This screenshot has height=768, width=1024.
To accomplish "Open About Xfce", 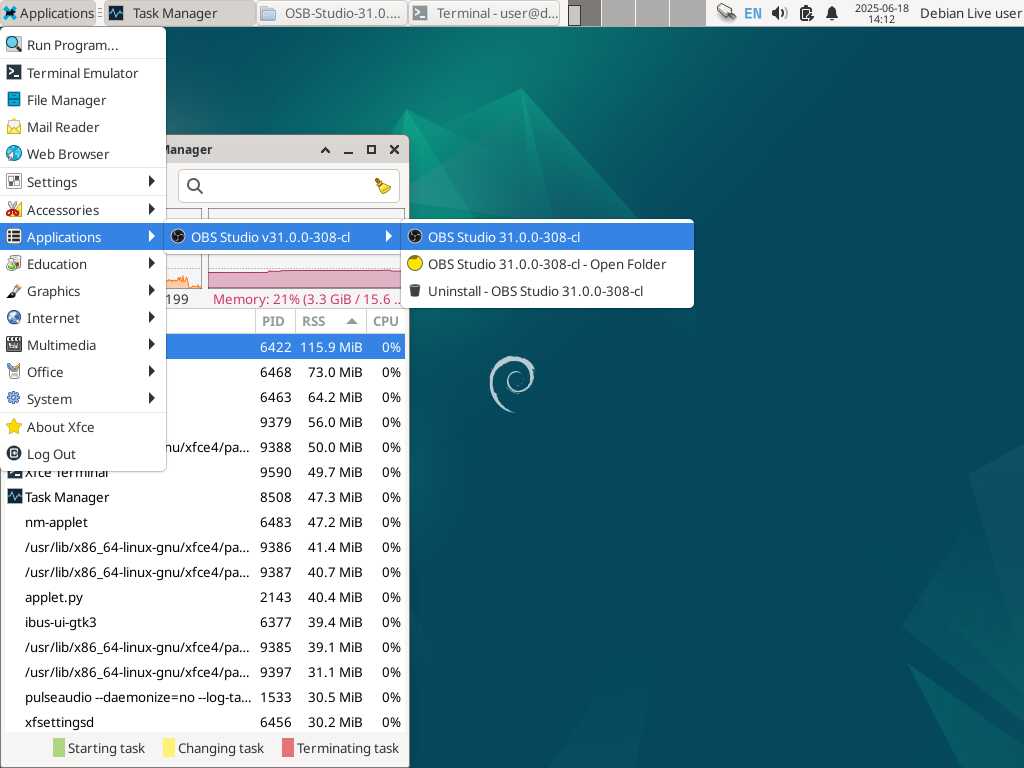I will tap(83, 427).
